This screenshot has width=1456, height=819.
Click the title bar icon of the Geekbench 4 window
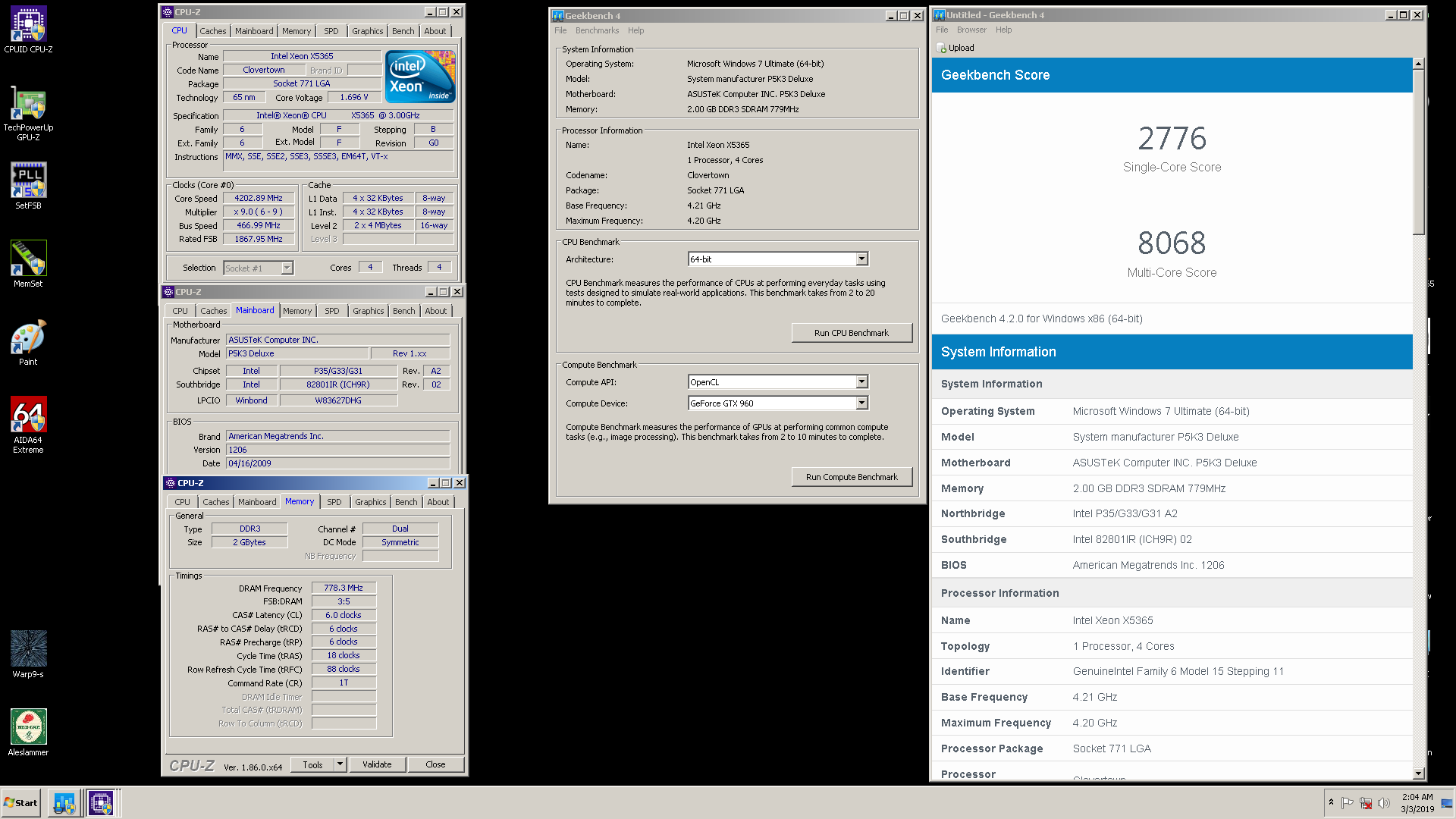557,15
